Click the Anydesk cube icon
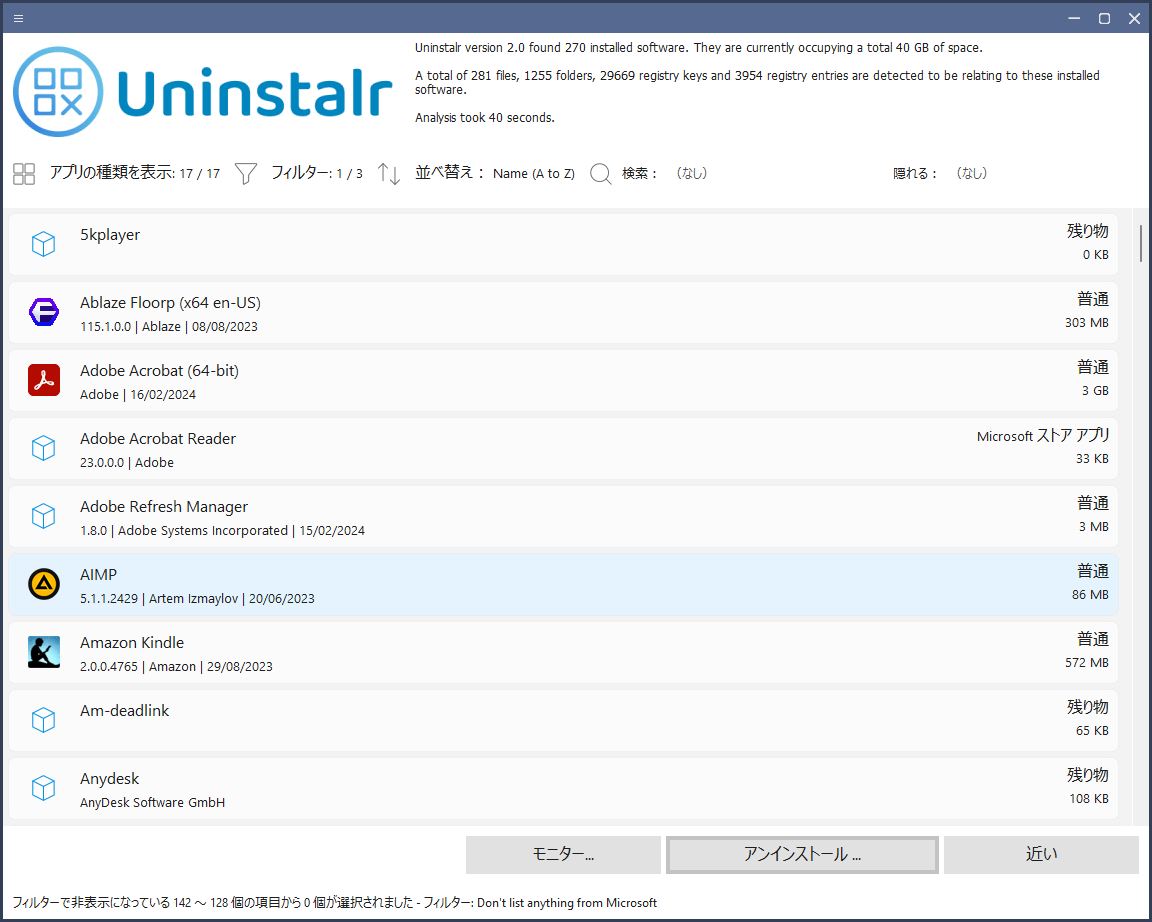Image resolution: width=1152 pixels, height=922 pixels. (43, 788)
